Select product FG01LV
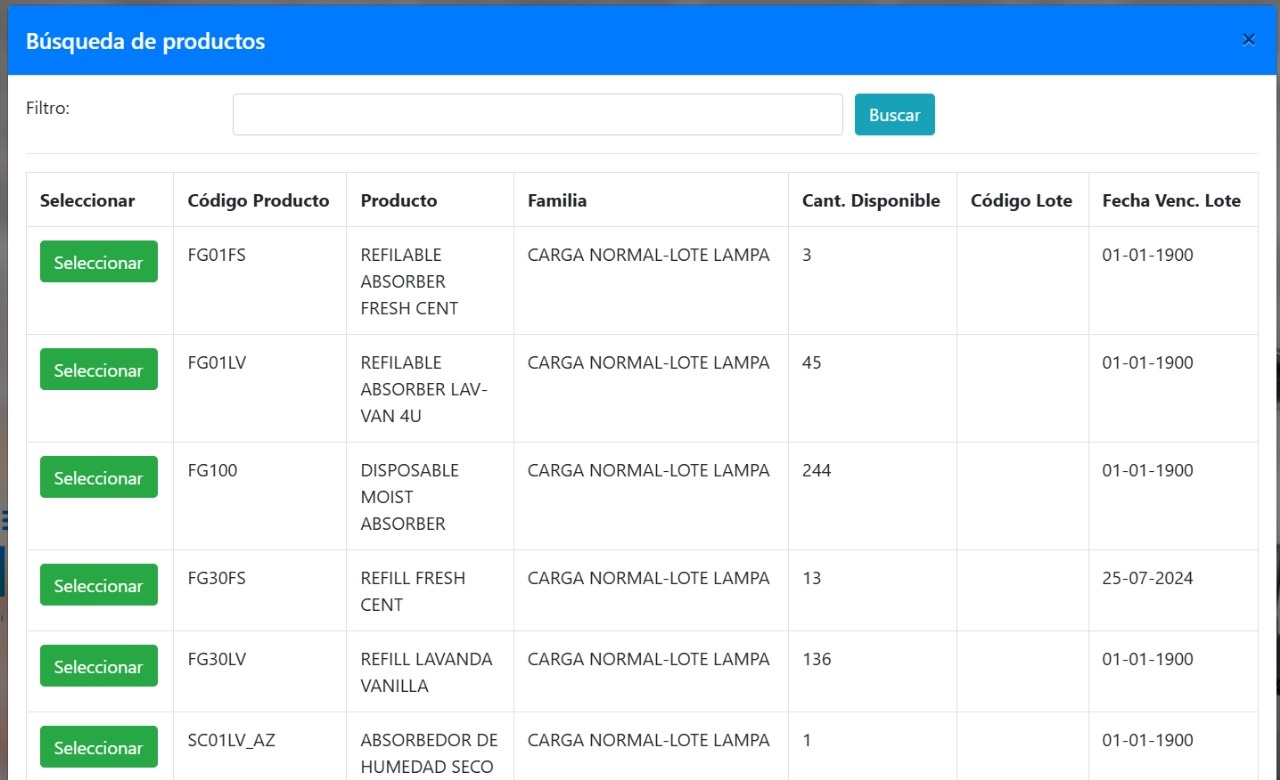1280x780 pixels. pos(99,370)
